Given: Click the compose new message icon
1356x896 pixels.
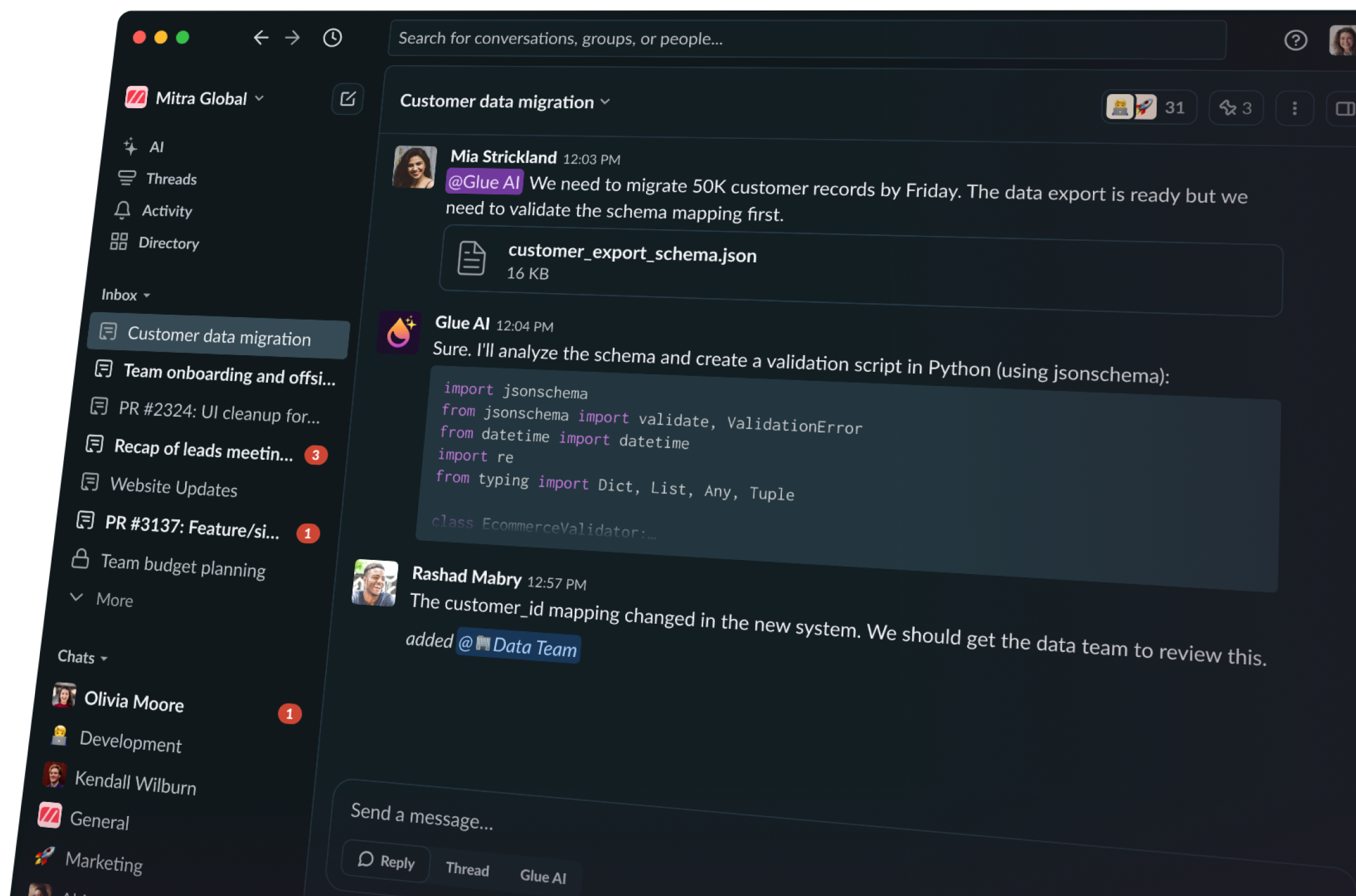Looking at the screenshot, I should tap(348, 99).
